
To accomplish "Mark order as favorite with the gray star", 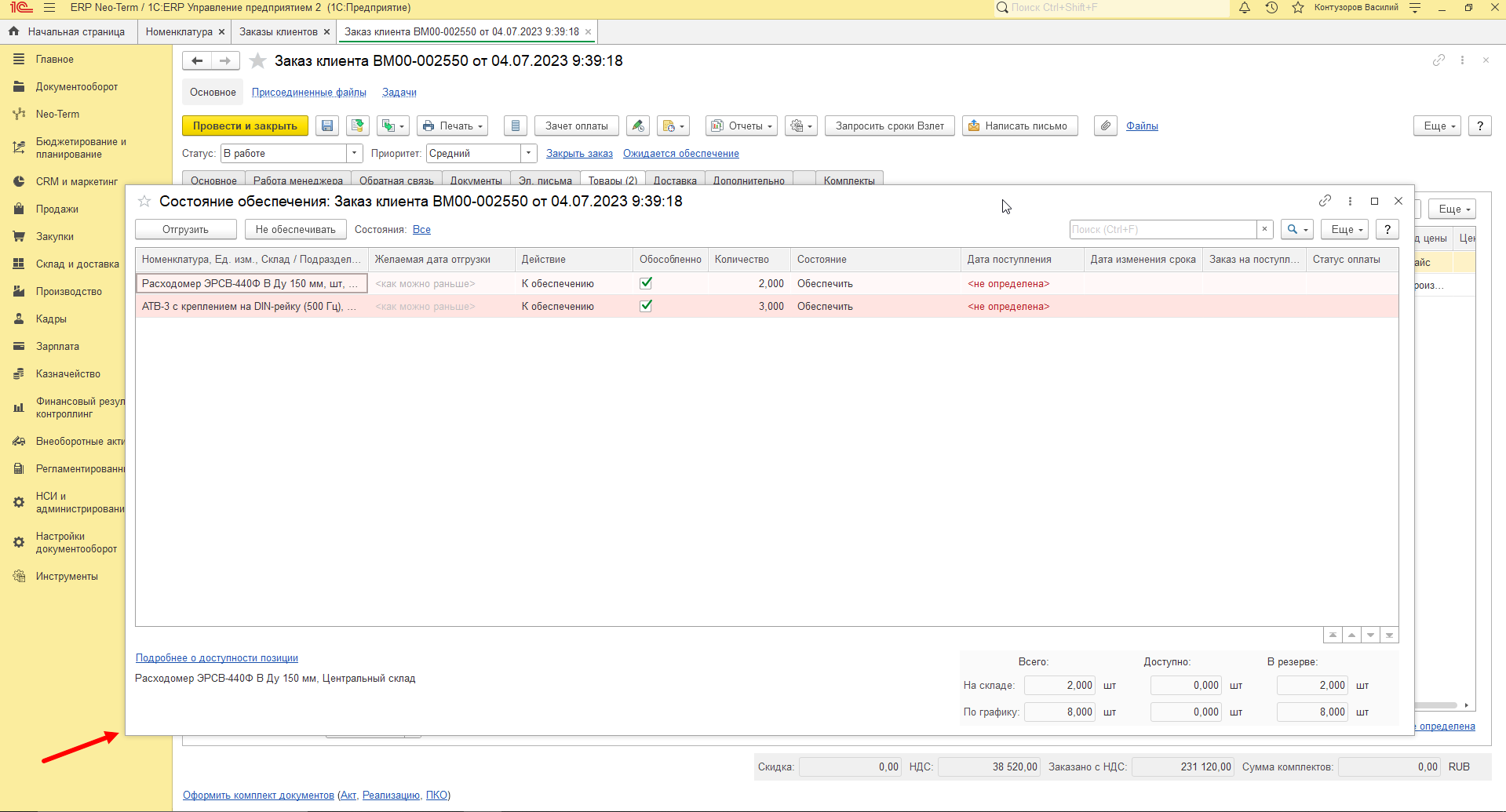I will tap(257, 60).
